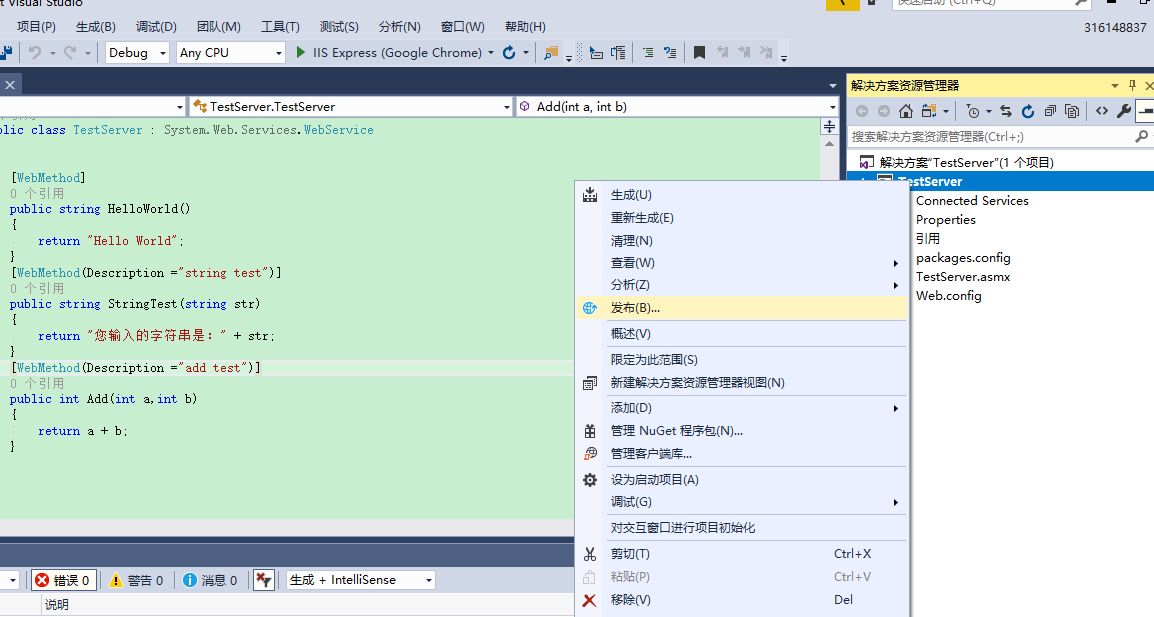
Task: Click sync with active document icon
Action: tap(1006, 111)
